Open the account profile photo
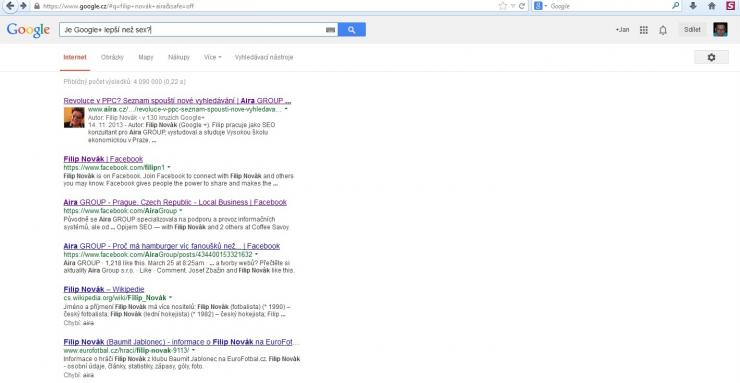 [x=720, y=30]
